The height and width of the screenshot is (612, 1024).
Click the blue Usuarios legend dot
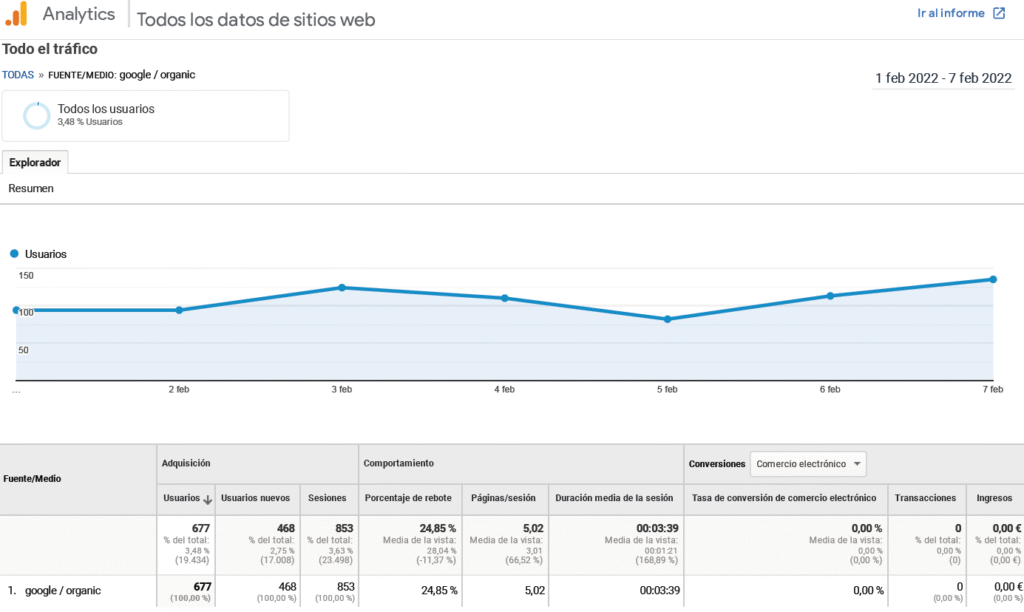pos(14,254)
